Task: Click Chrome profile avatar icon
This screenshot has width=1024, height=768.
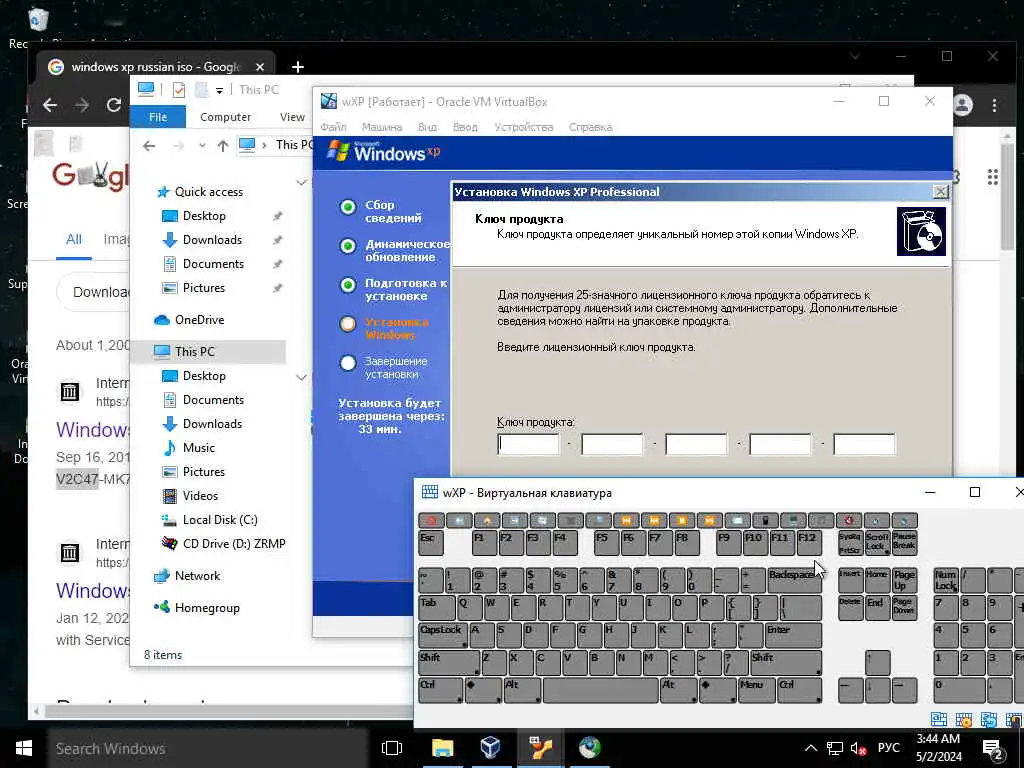Action: pos(962,105)
